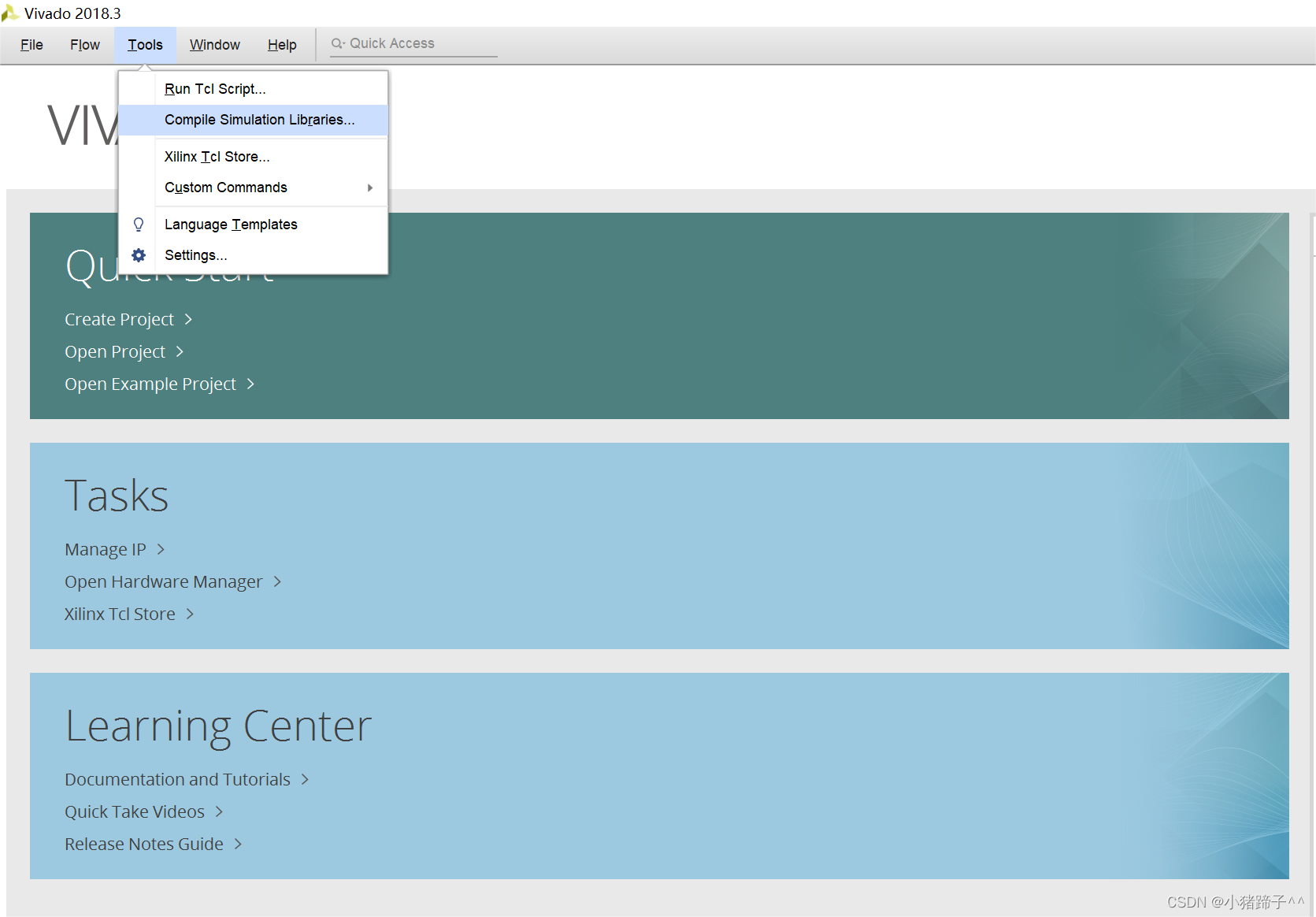Click the chevron after Tasks' Xilinx Tcl Store

tap(190, 614)
